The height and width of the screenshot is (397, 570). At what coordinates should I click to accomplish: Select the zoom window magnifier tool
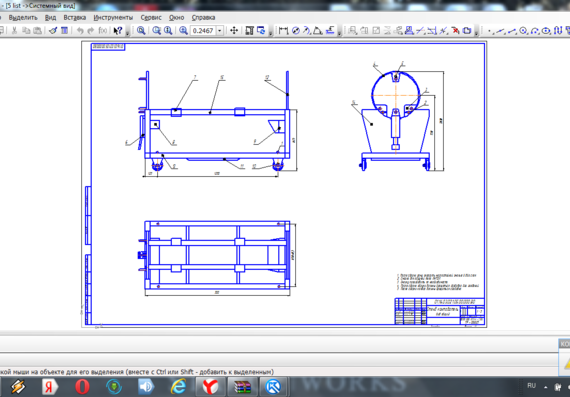click(x=141, y=31)
